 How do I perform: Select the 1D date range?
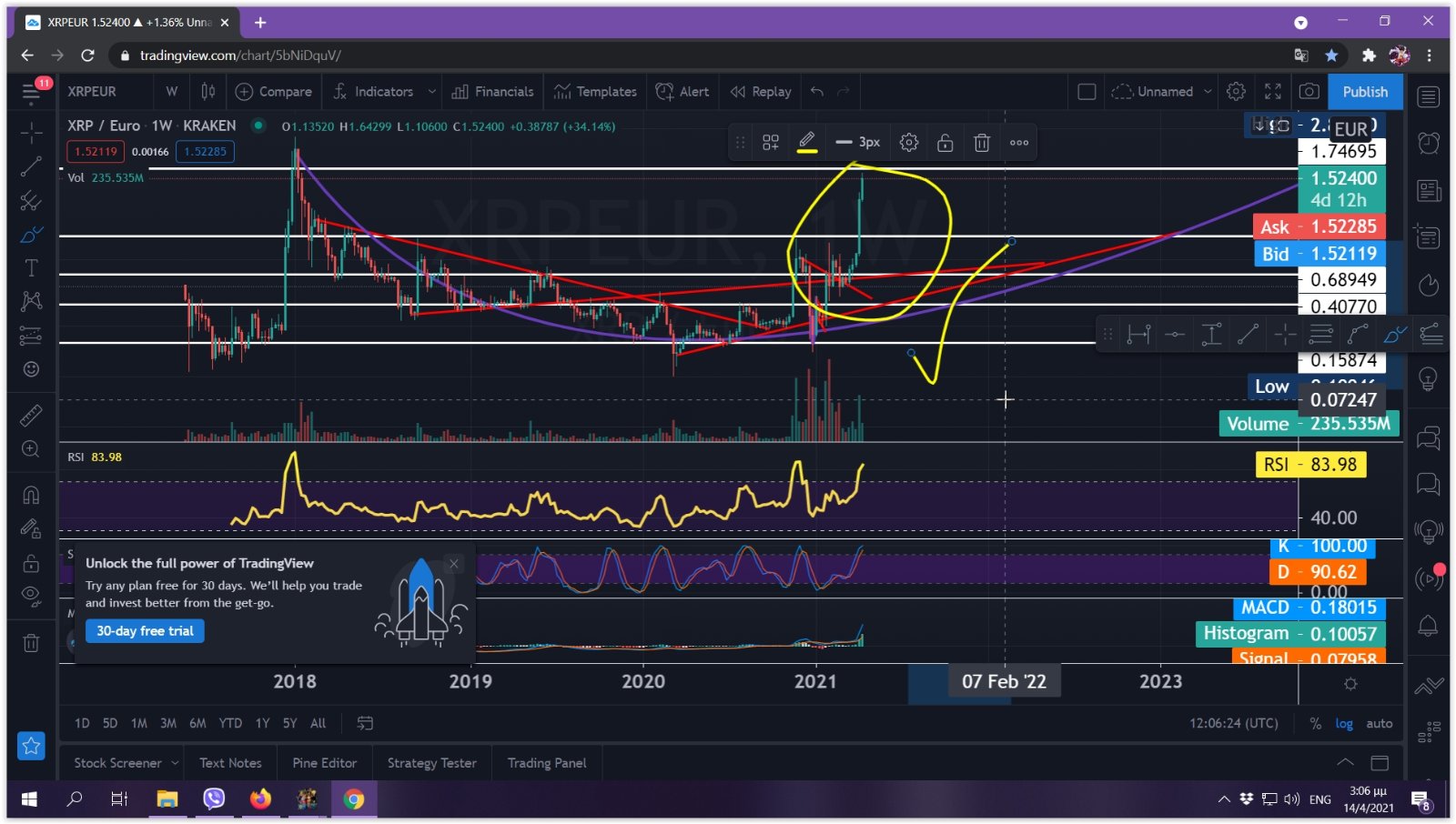click(82, 724)
